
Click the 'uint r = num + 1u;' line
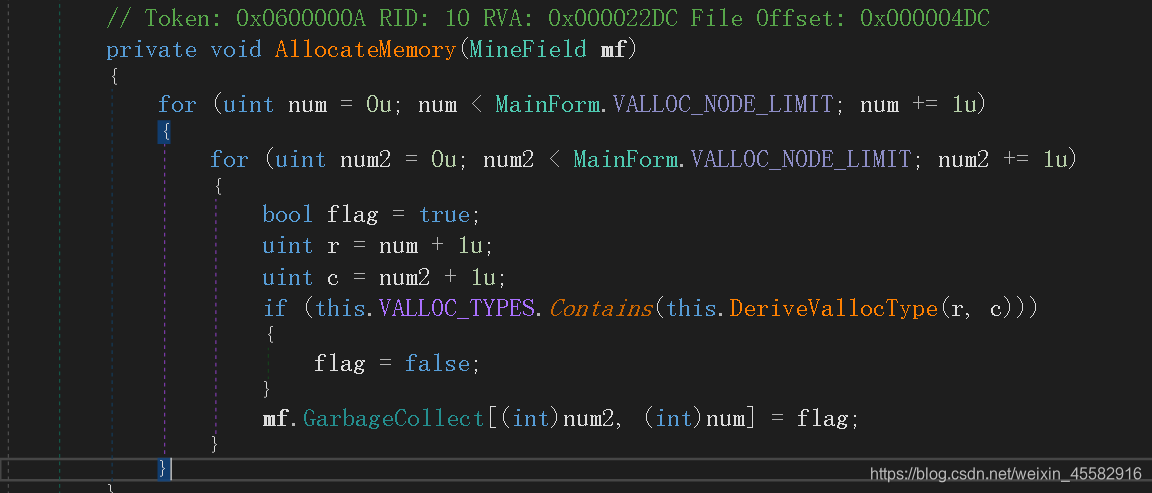(x=378, y=245)
